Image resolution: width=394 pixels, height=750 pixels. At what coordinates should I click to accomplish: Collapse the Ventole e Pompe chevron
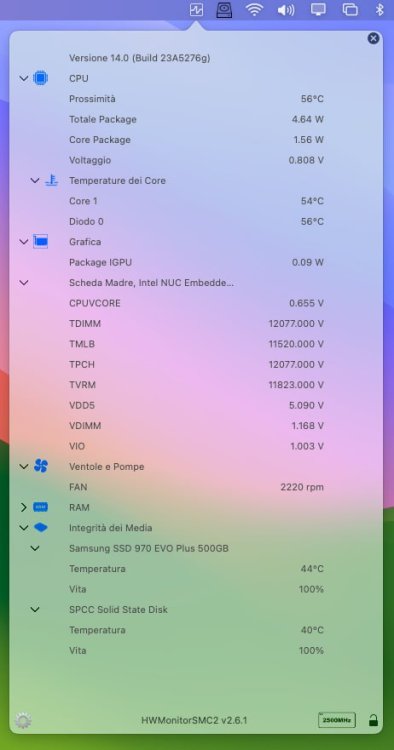coord(23,466)
